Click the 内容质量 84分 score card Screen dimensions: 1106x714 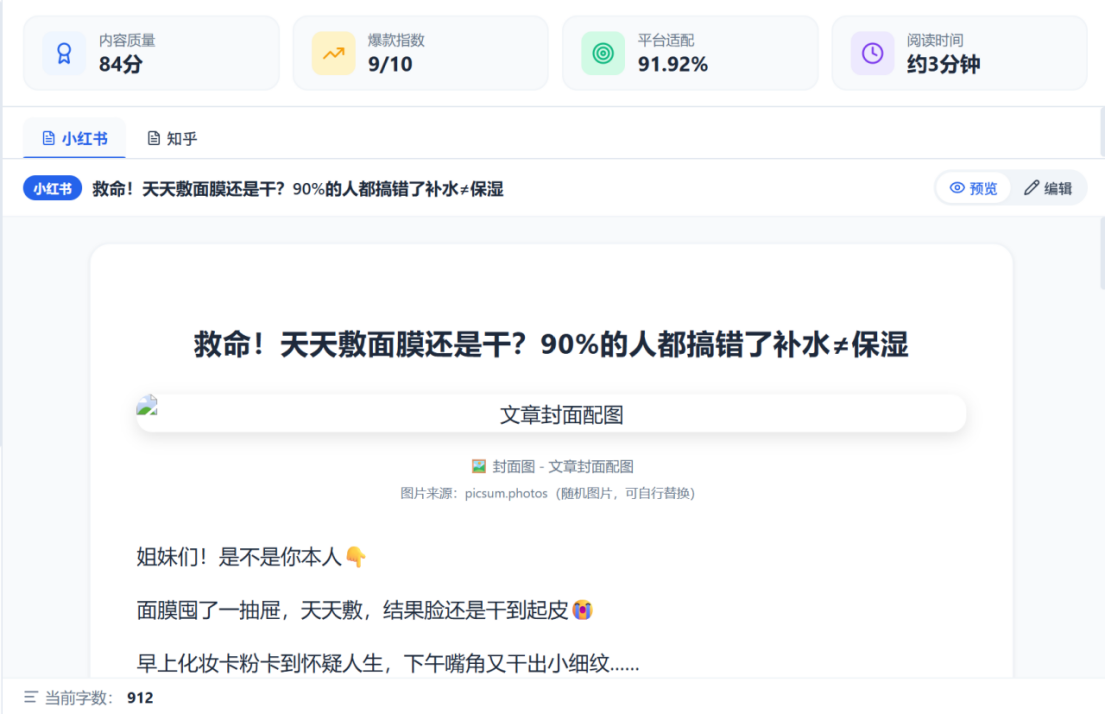tap(152, 54)
